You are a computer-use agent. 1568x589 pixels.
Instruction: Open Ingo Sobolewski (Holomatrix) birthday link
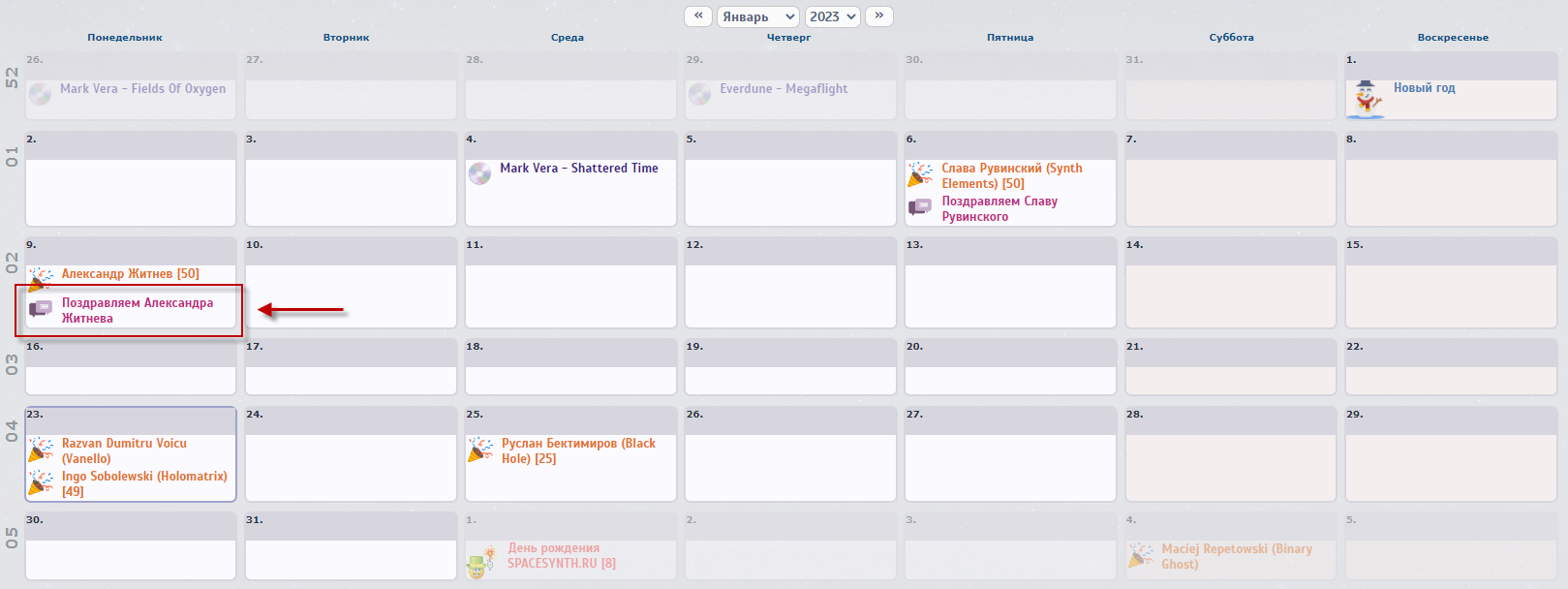click(x=144, y=483)
